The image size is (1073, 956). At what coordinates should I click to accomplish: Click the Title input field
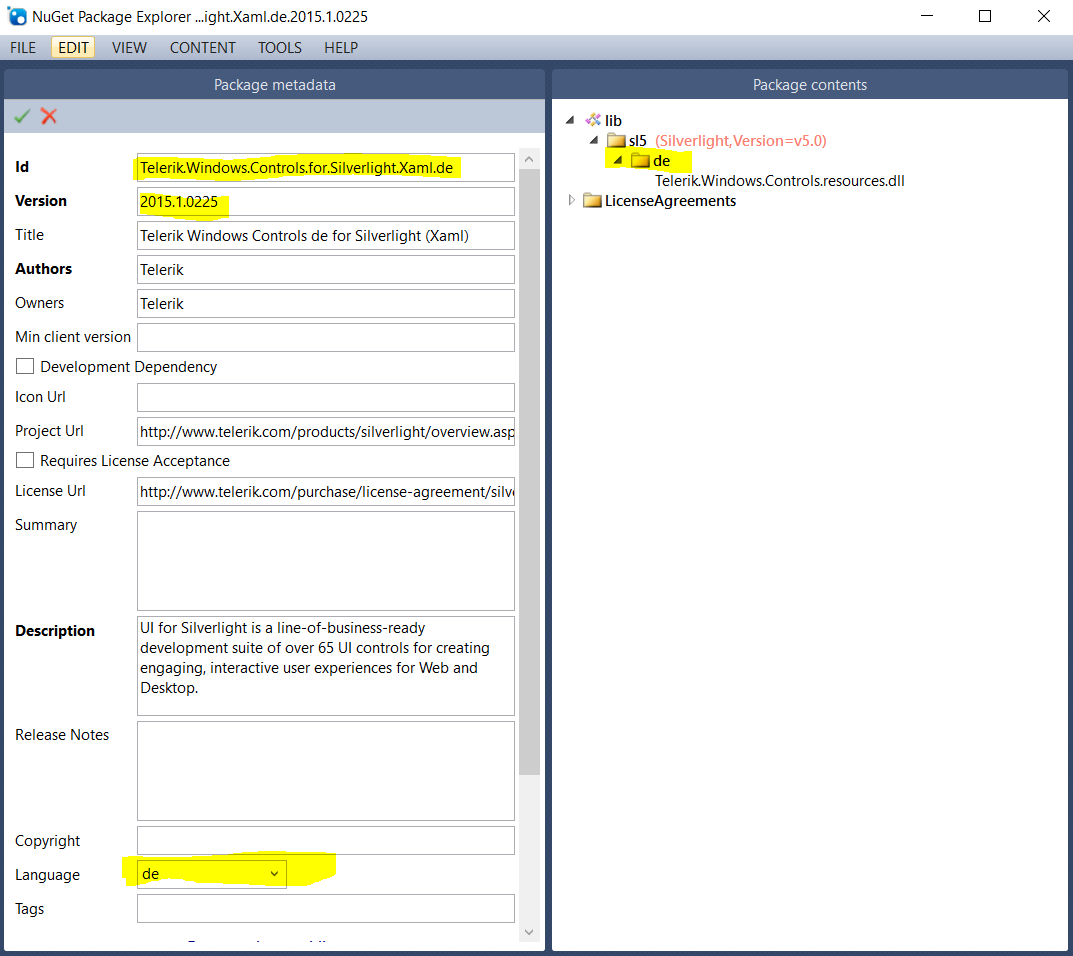326,235
